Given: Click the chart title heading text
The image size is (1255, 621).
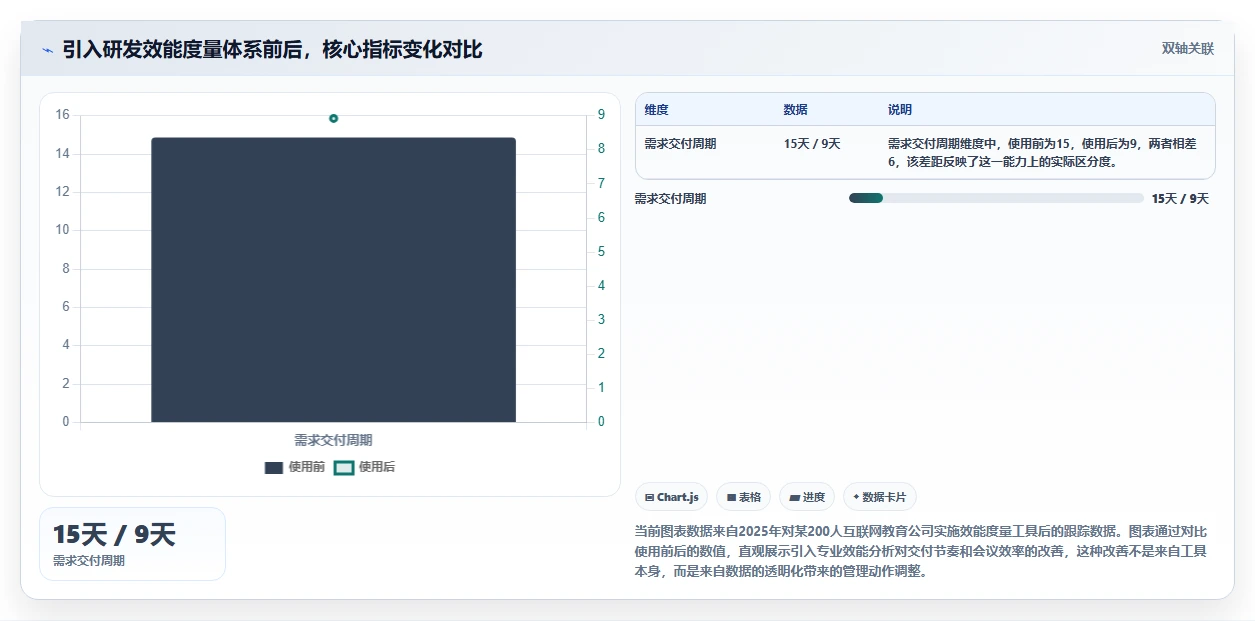Looking at the screenshot, I should coord(272,50).
